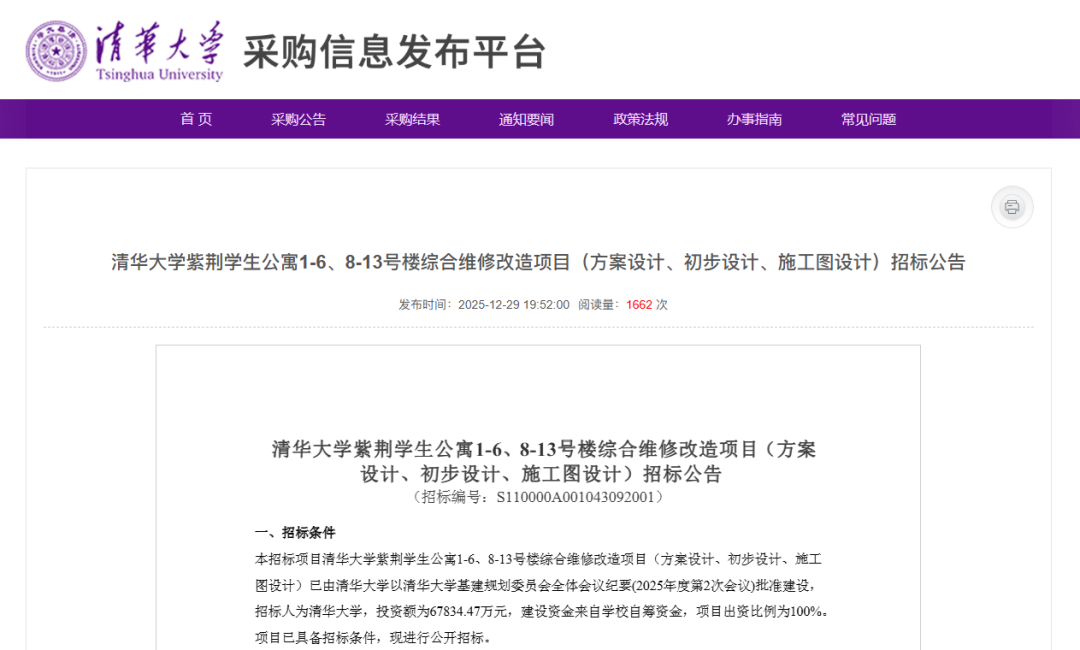Open 通知要闻 from the navigation bar
This screenshot has width=1080, height=650.
529,118
